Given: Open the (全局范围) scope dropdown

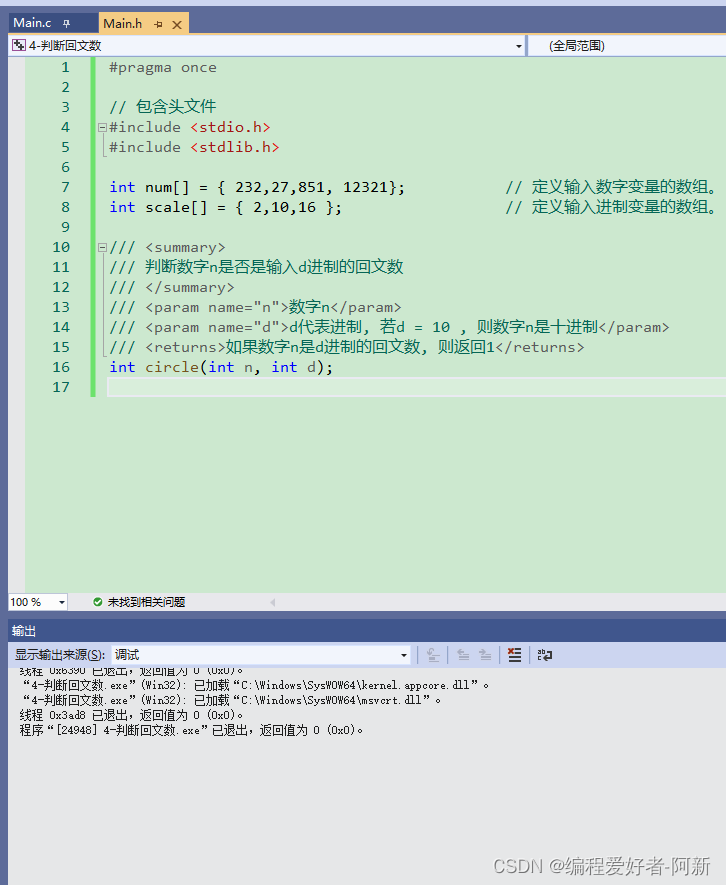Looking at the screenshot, I should (627, 46).
